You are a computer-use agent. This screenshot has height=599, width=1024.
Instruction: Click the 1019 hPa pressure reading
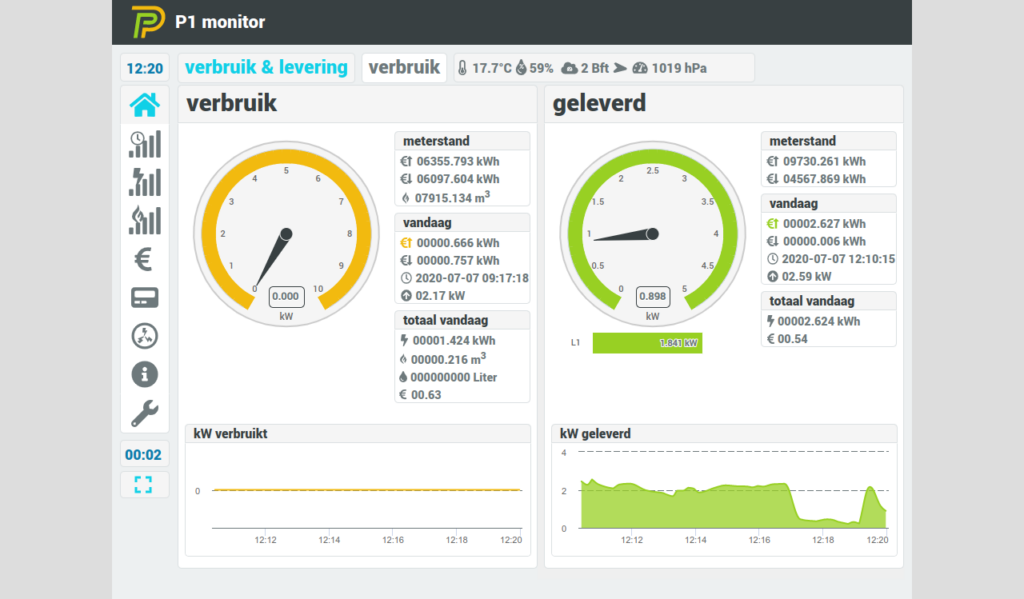[679, 68]
